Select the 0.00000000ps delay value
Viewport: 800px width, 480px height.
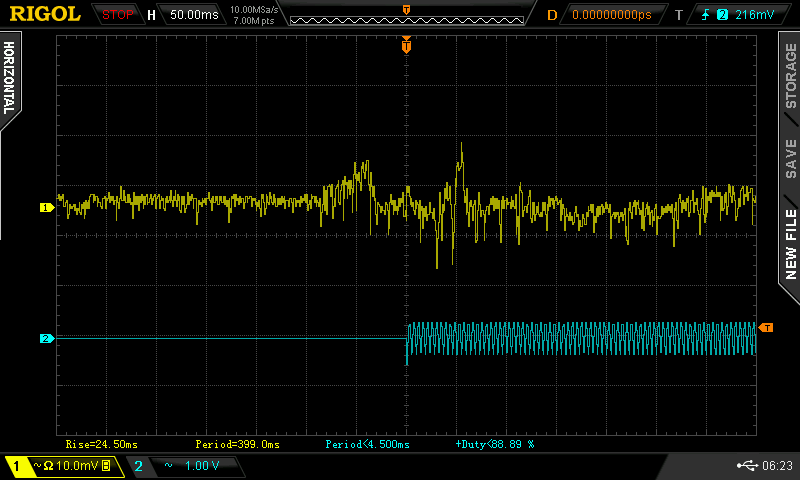coord(612,15)
